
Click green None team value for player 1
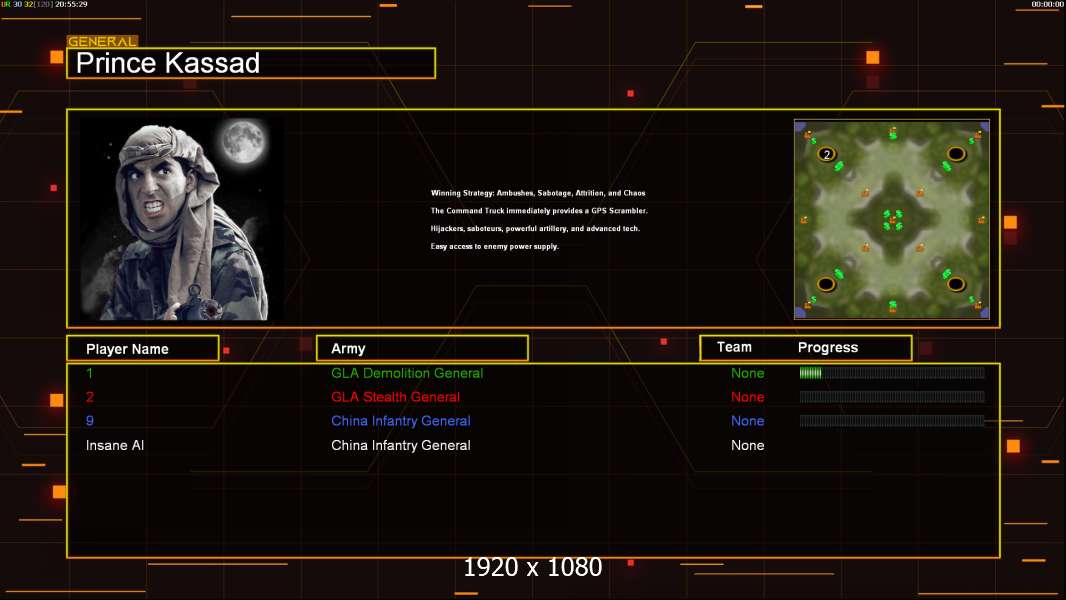747,373
